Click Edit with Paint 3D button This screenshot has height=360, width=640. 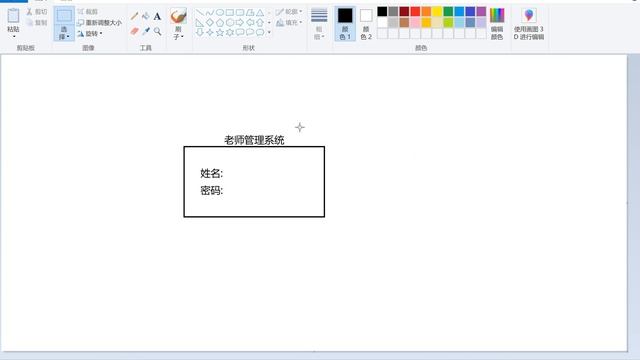[529, 24]
